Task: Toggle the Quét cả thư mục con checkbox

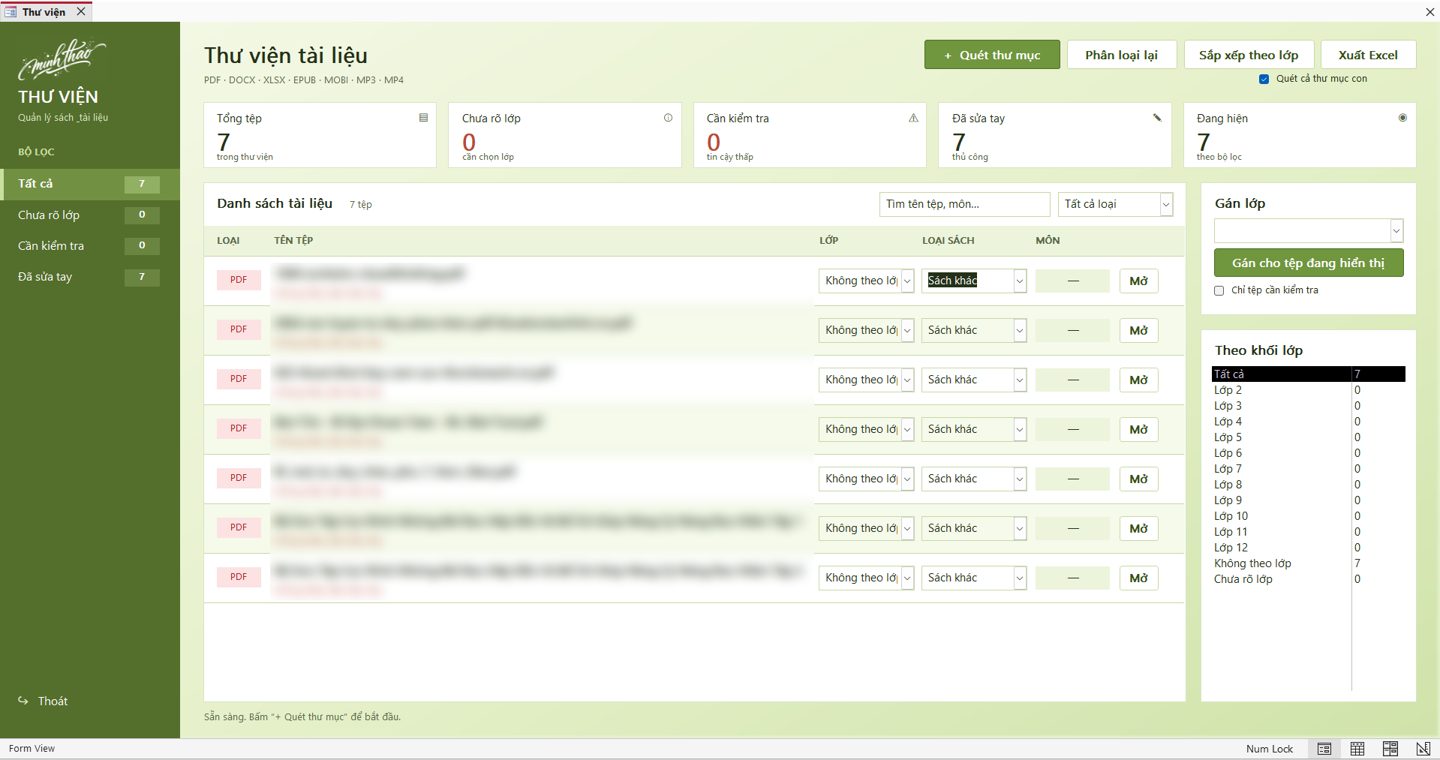Action: pyautogui.click(x=1264, y=79)
